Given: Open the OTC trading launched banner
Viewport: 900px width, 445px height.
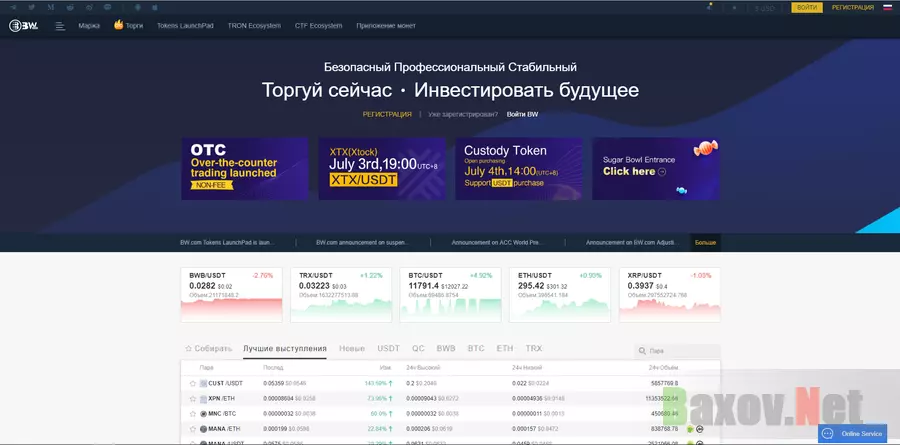Looking at the screenshot, I should coord(245,169).
